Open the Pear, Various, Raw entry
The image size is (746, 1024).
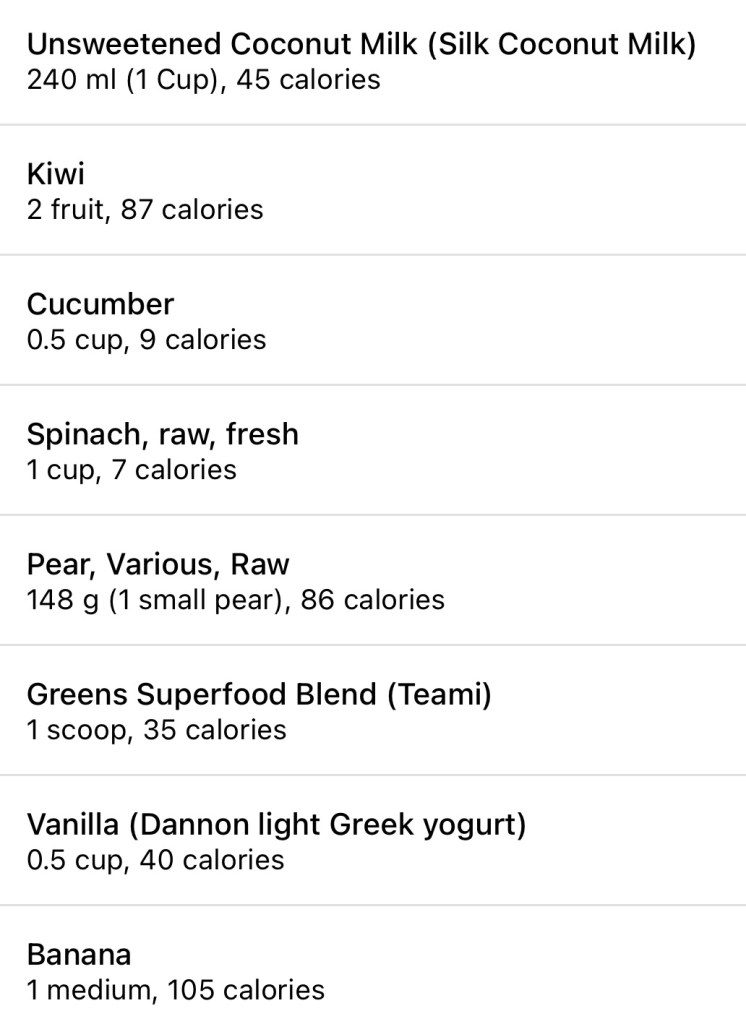click(x=157, y=564)
